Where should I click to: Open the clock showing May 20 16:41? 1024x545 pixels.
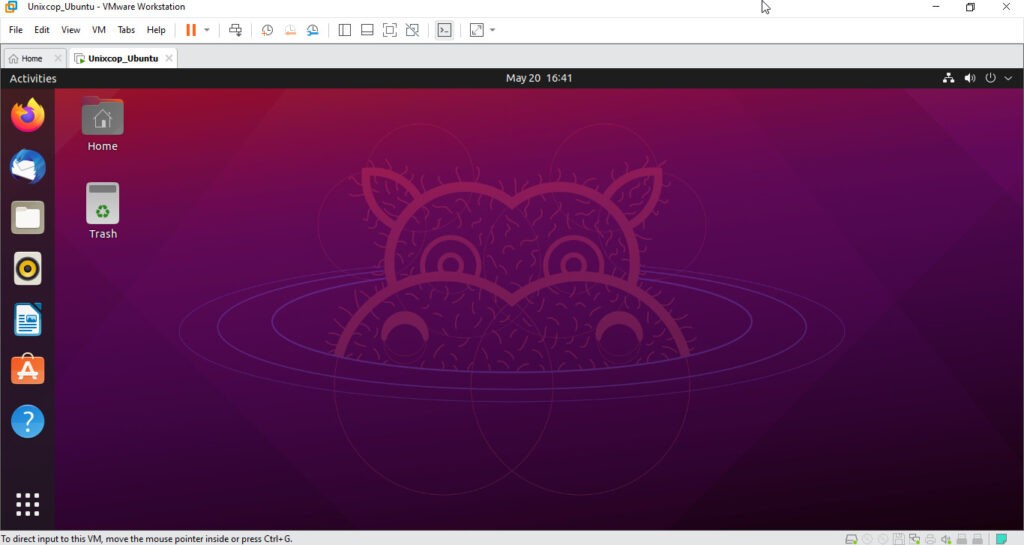pyautogui.click(x=539, y=78)
